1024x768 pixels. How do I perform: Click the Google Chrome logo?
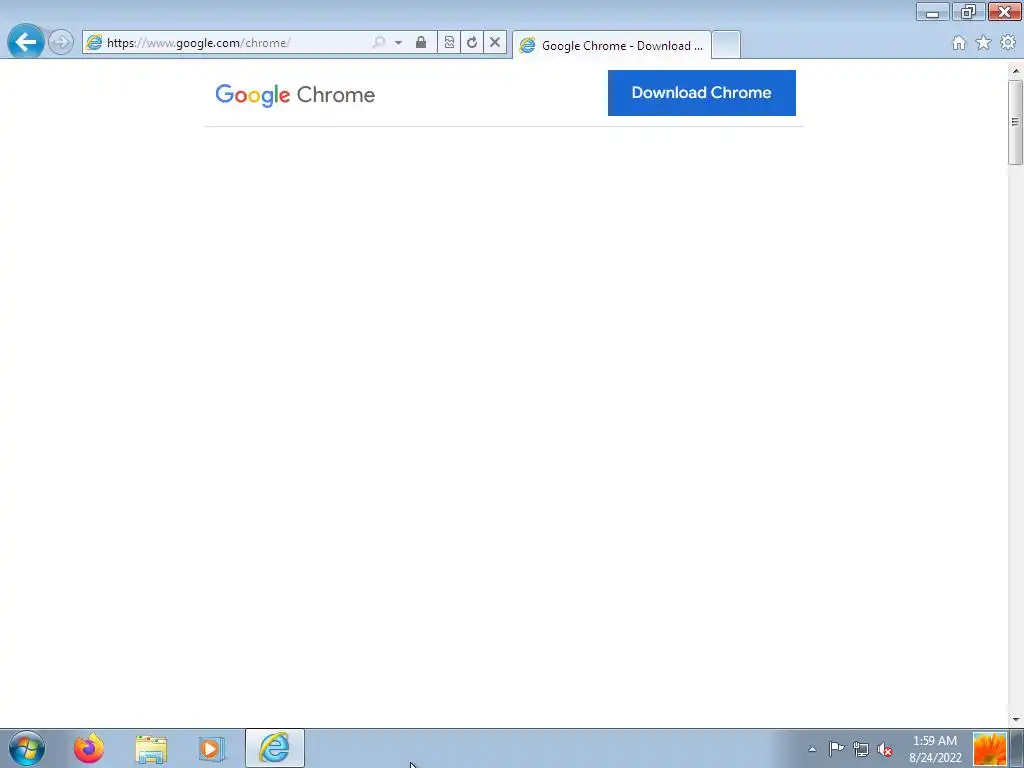(x=295, y=95)
